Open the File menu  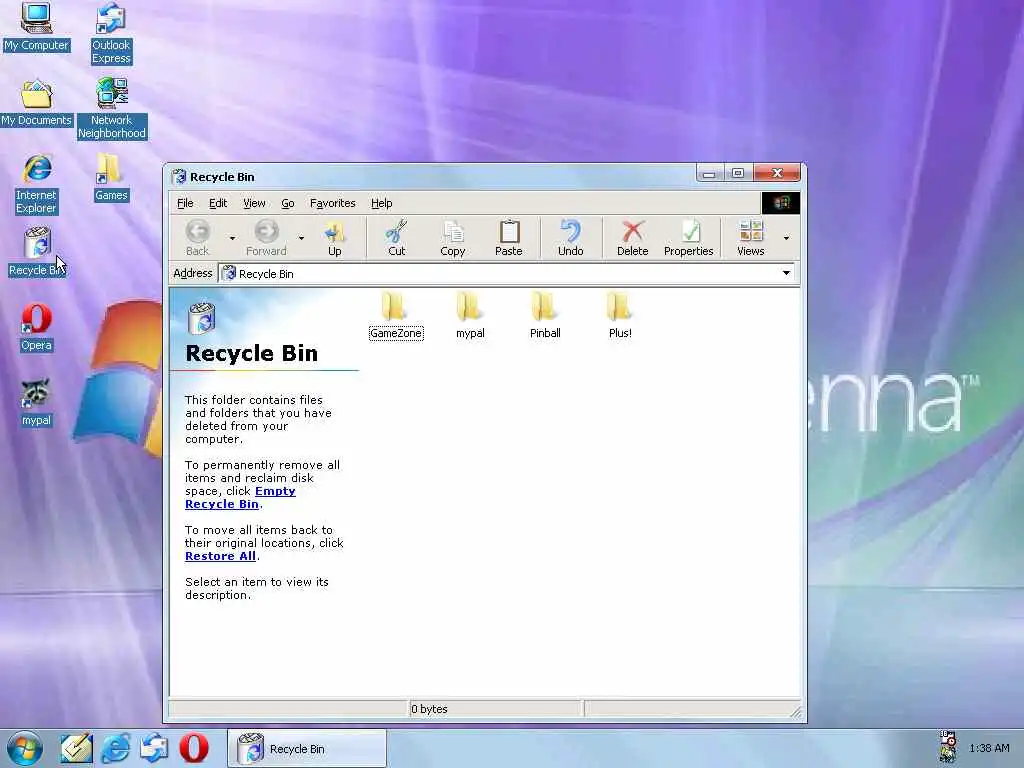click(x=185, y=203)
